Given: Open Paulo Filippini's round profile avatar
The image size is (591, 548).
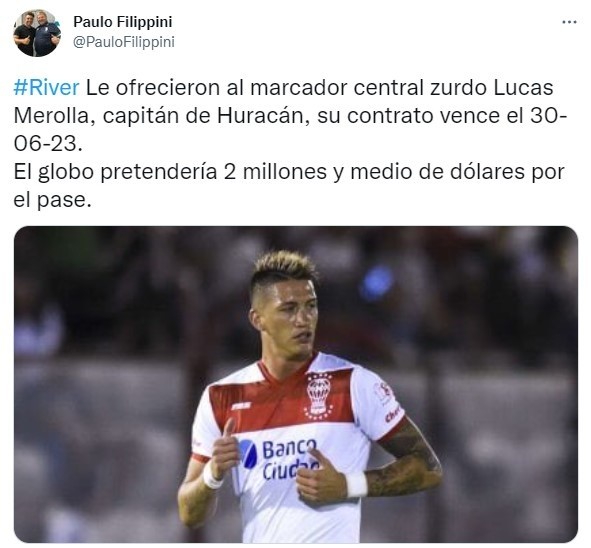Looking at the screenshot, I should pos(37,33).
